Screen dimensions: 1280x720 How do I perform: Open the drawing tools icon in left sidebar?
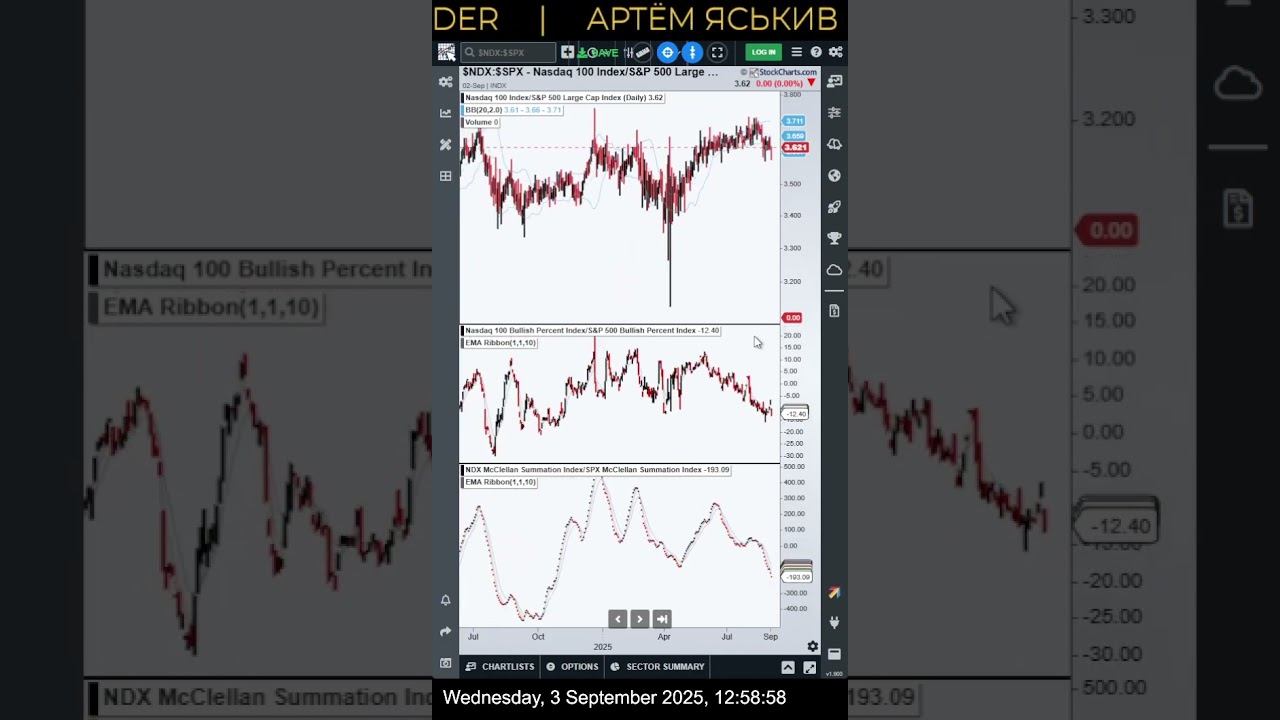446,144
